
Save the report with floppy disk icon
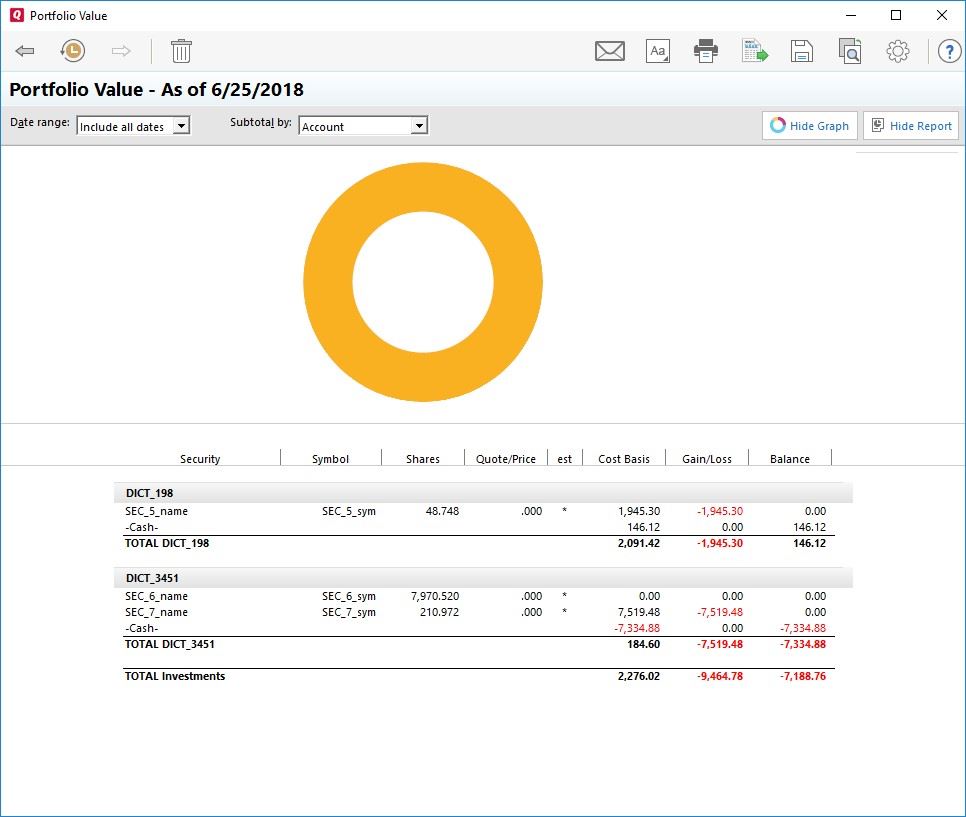[801, 51]
